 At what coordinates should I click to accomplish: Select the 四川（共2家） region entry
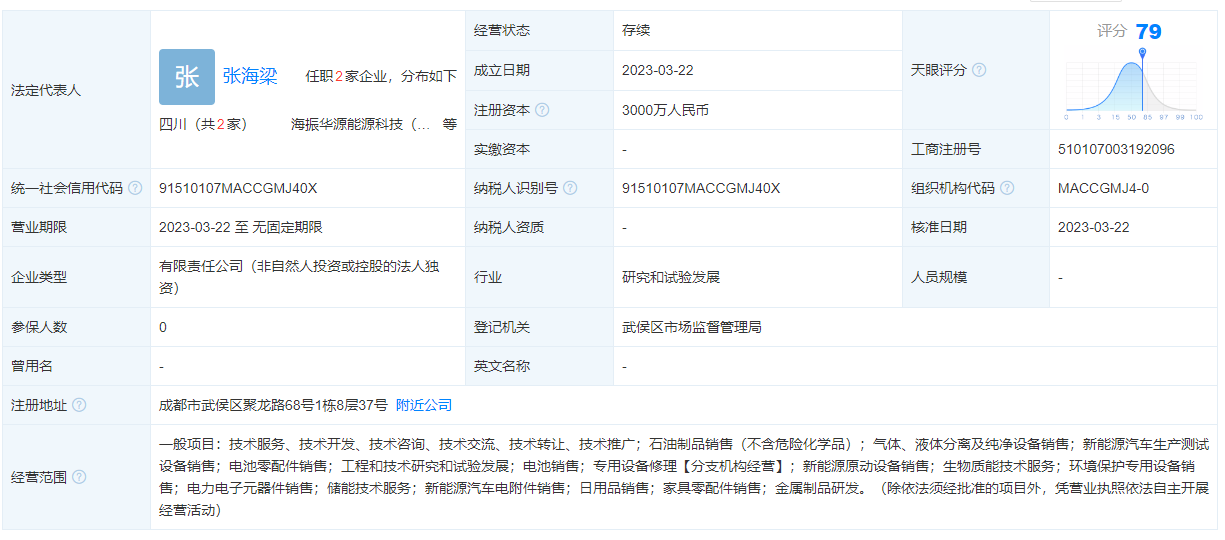[x=203, y=125]
